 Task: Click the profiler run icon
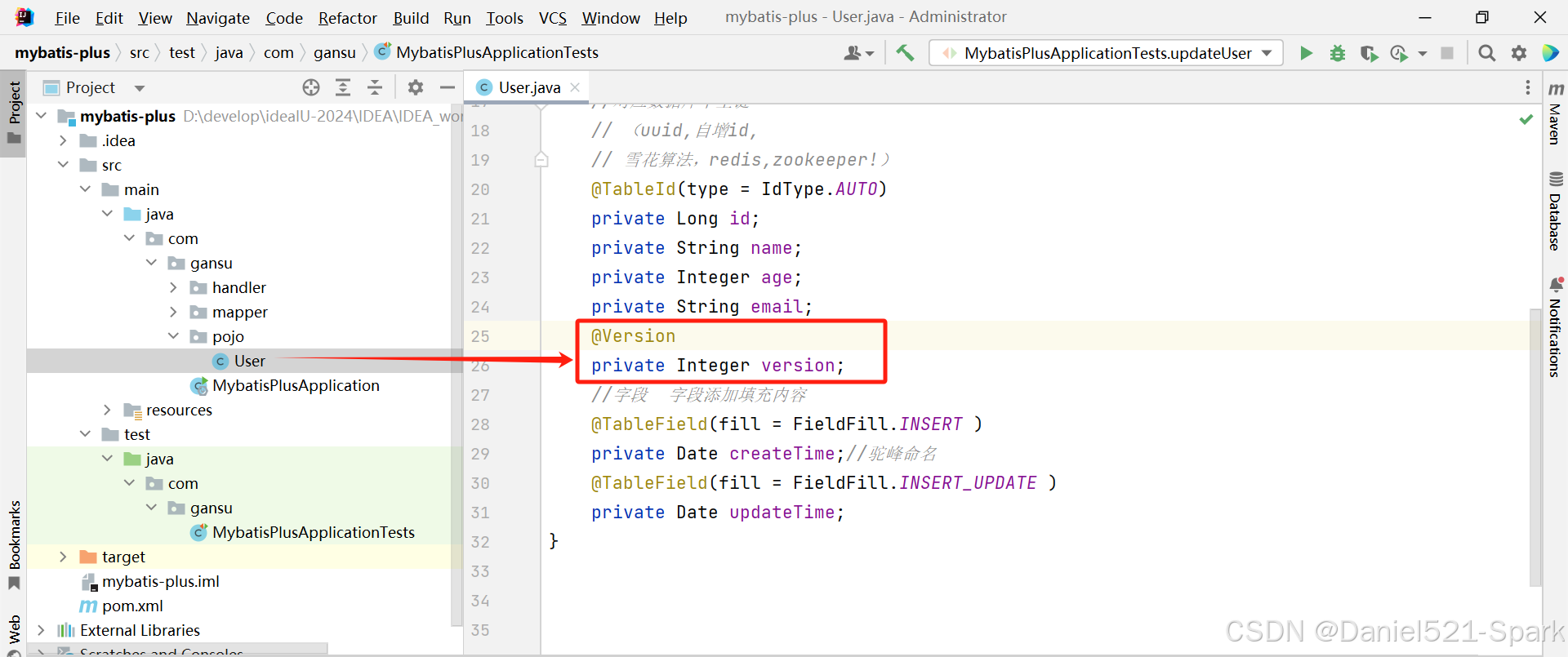click(1399, 53)
